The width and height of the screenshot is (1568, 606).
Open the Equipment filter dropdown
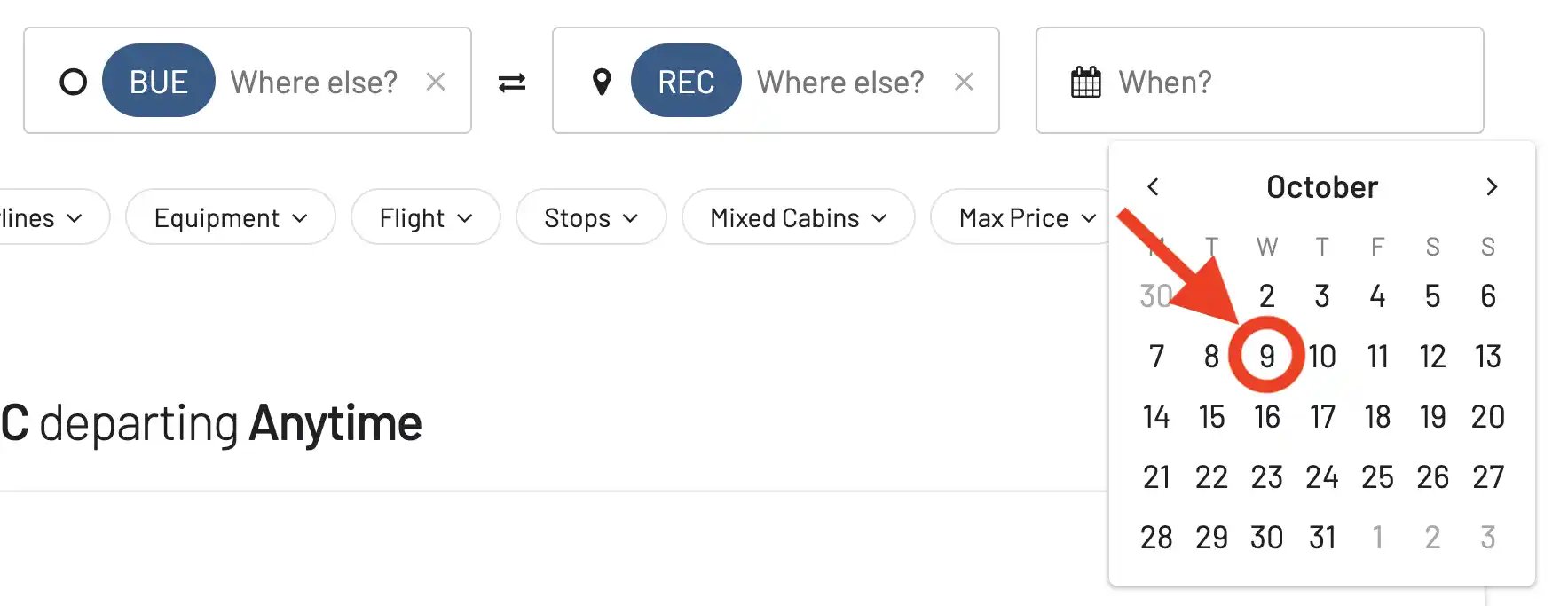click(x=231, y=217)
